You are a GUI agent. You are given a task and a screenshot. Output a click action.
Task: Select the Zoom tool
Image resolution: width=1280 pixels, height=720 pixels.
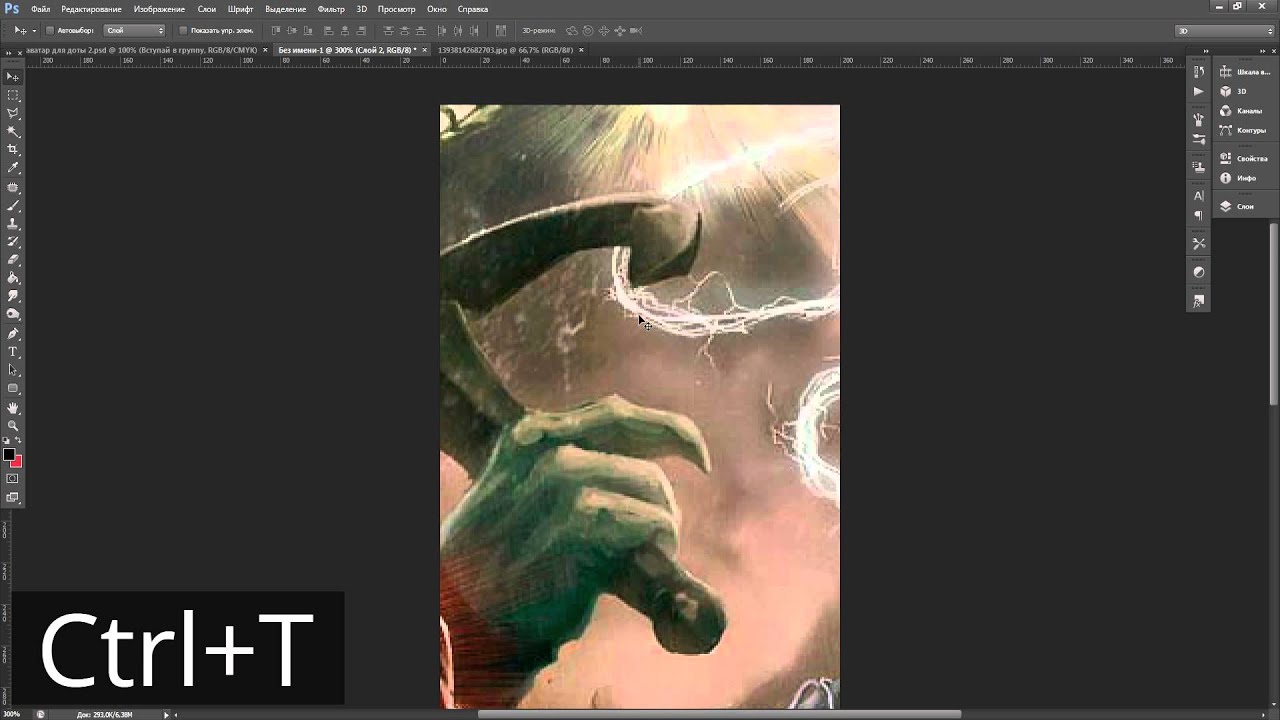pyautogui.click(x=13, y=426)
